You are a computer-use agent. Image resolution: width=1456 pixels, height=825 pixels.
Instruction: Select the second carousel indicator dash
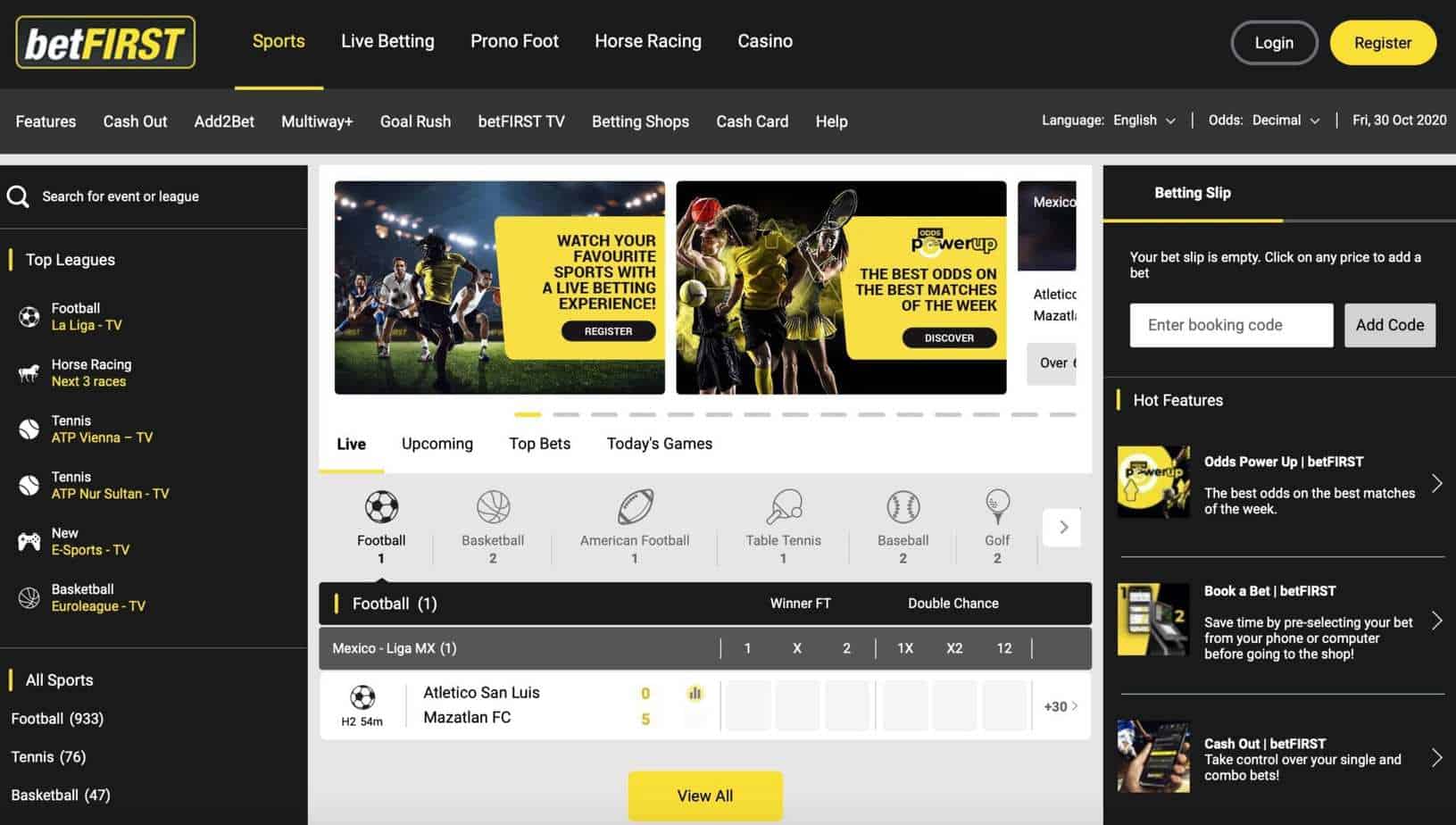[x=566, y=414]
